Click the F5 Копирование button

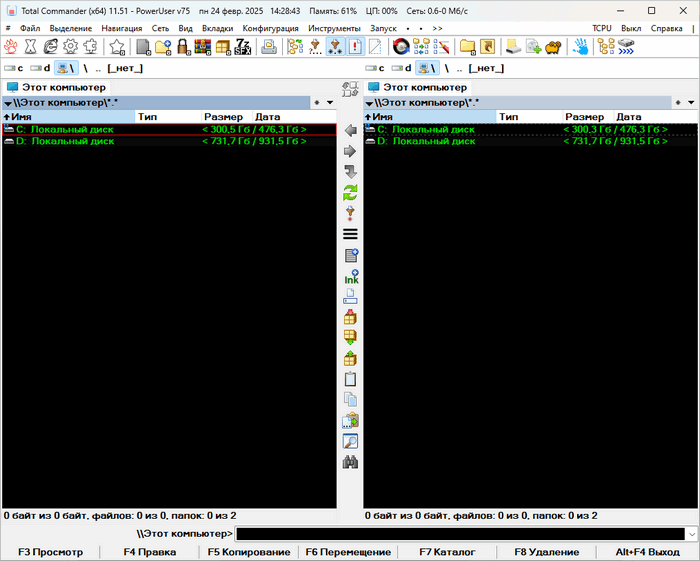(249, 552)
